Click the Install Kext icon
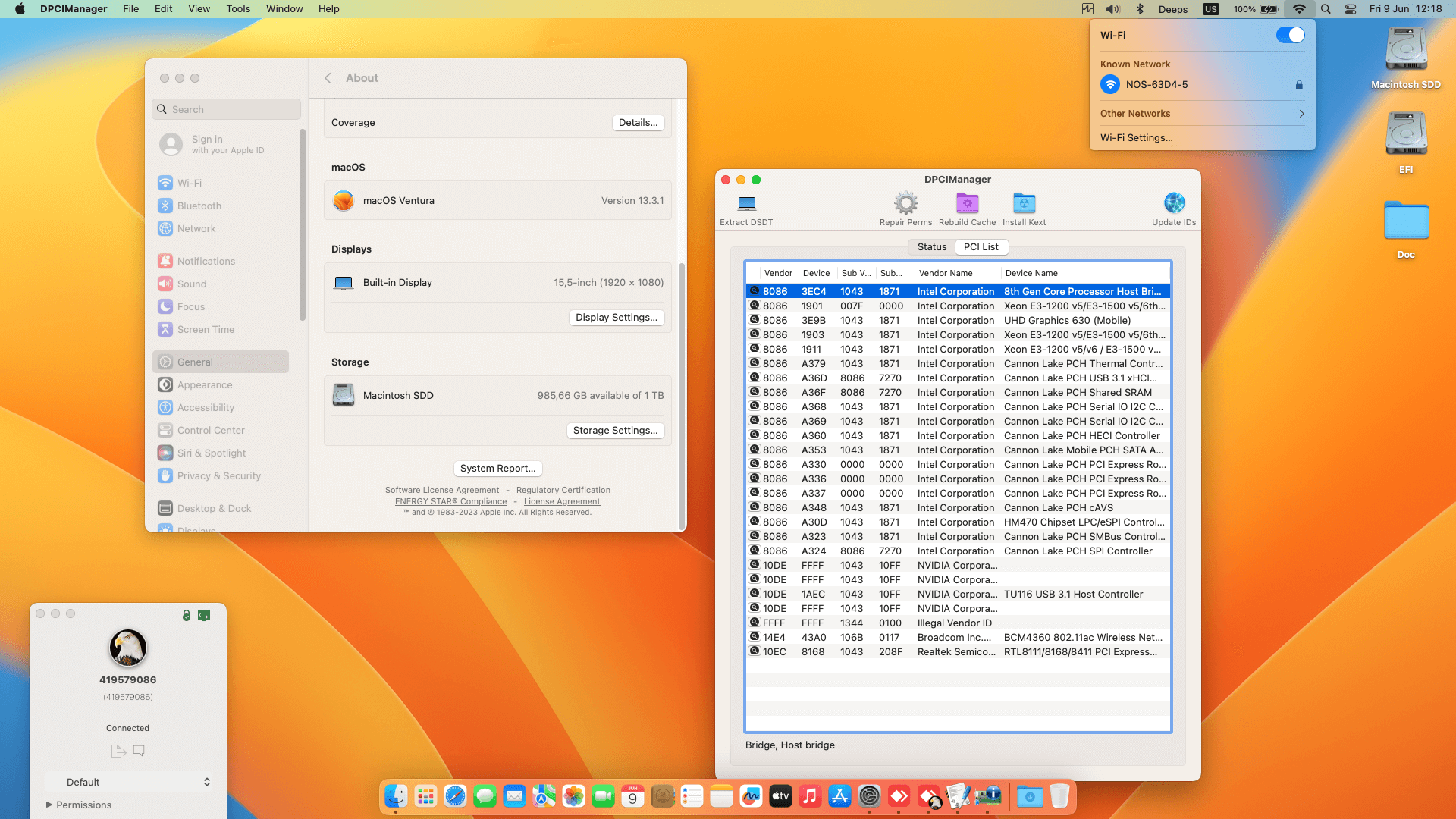This screenshot has height=819, width=1456. (1024, 203)
